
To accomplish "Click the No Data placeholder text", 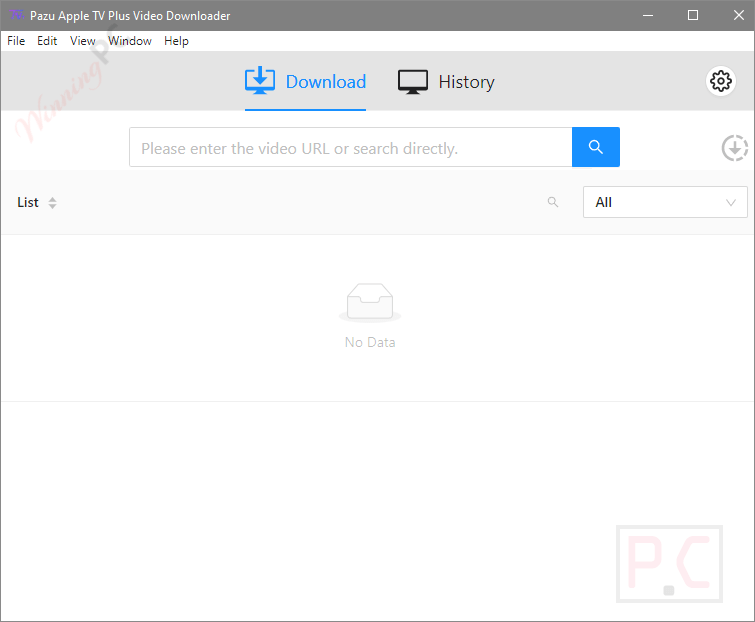I will point(370,342).
